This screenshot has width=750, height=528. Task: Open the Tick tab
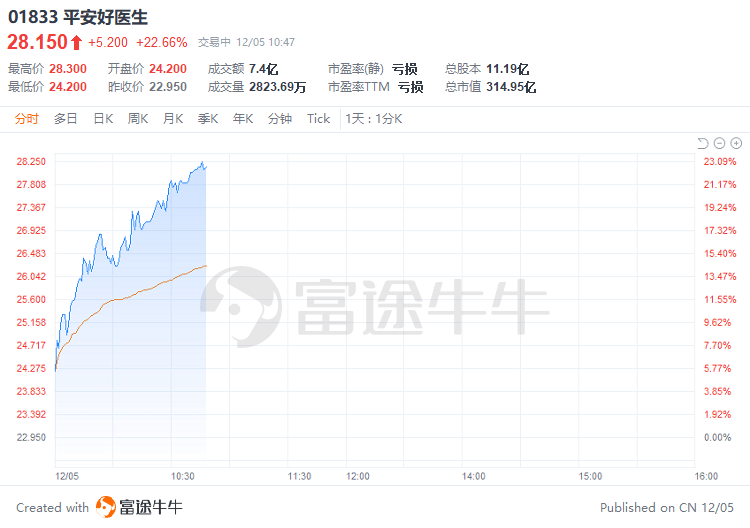point(319,119)
